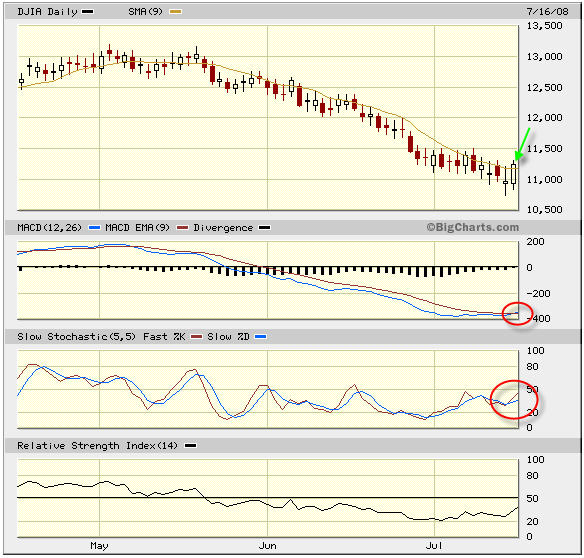Click the 'Fast %K' label

tap(164, 337)
